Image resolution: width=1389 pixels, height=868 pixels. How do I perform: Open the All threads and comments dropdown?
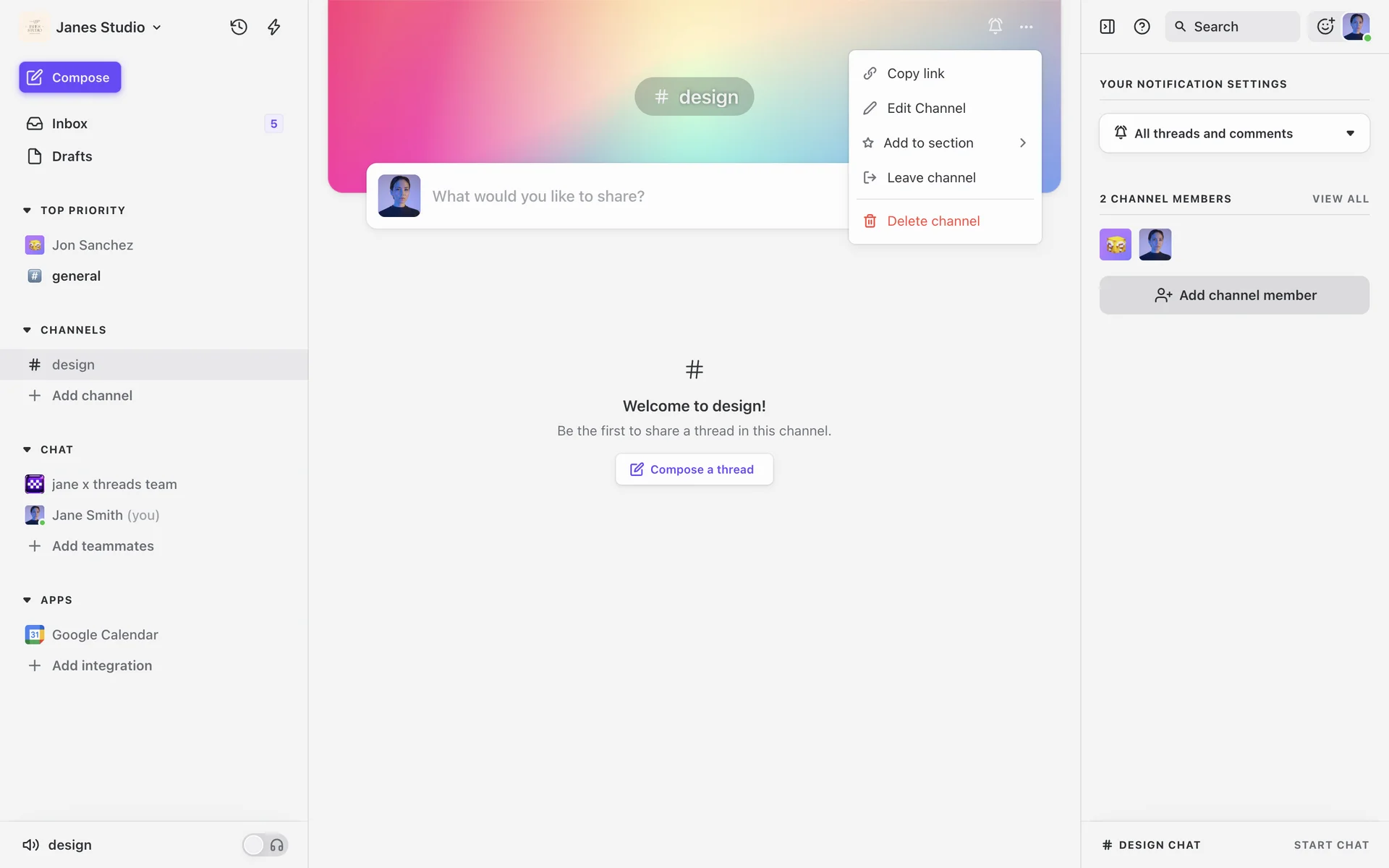coord(1234,133)
